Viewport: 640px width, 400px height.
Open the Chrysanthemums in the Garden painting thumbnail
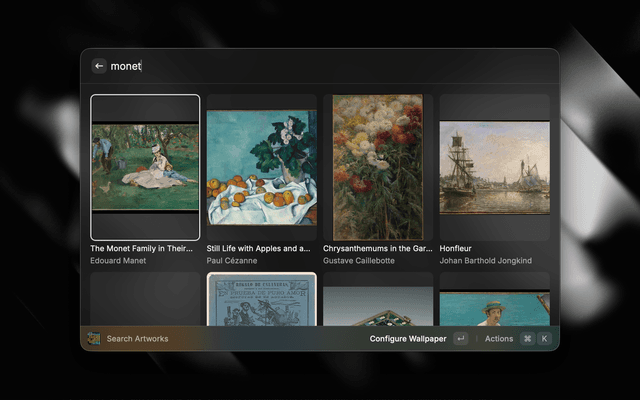tap(378, 167)
